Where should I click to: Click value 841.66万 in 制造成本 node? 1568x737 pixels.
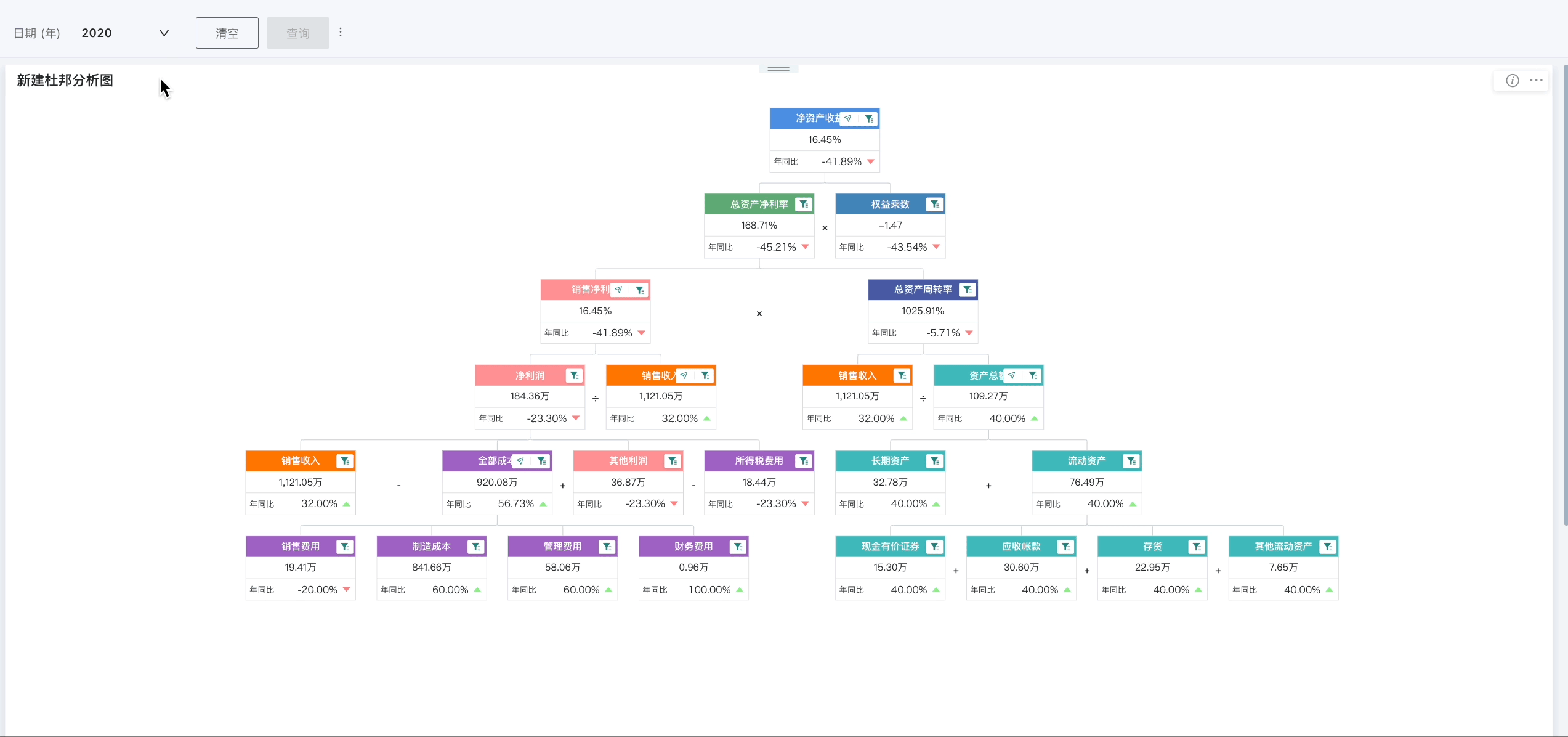coord(432,568)
